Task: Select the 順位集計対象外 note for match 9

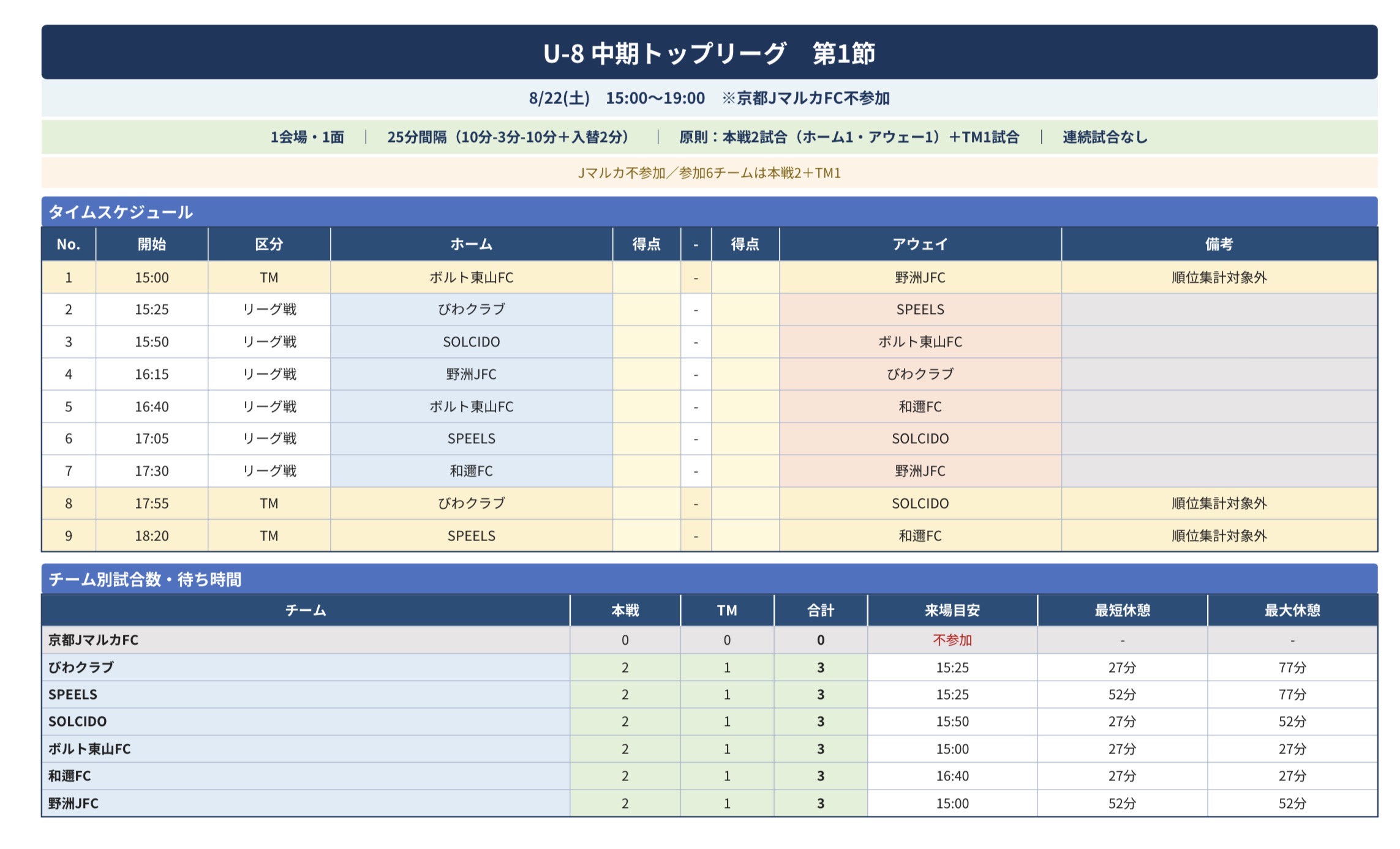Action: (1219, 536)
